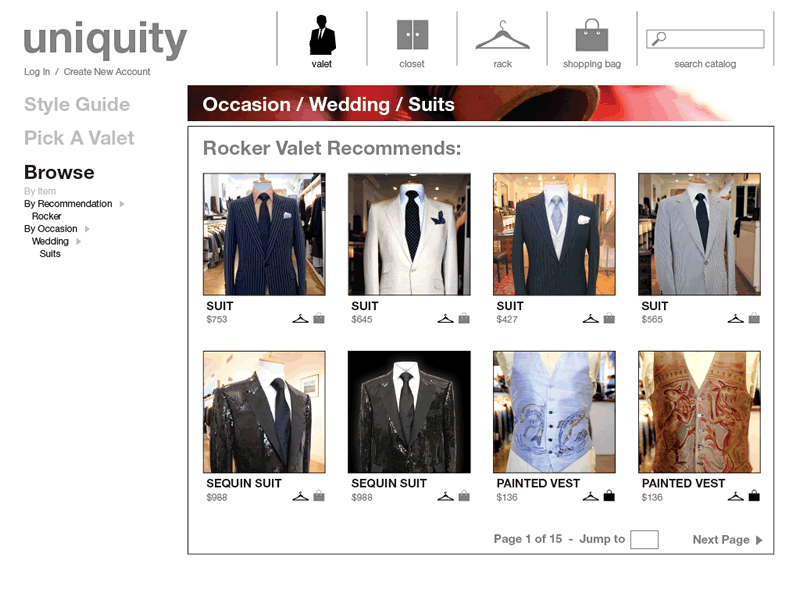800x600 pixels.
Task: Open Pick A Valet in sidebar
Action: (x=79, y=138)
